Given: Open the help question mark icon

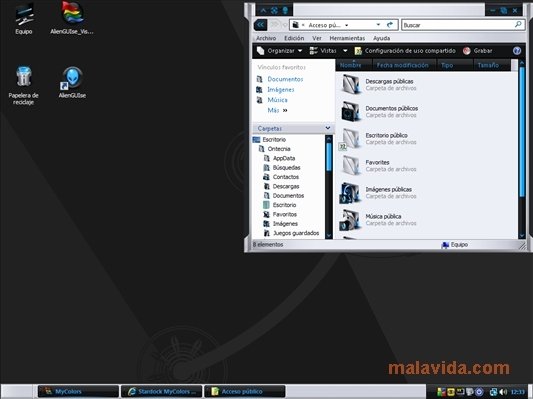Looking at the screenshot, I should 517,51.
